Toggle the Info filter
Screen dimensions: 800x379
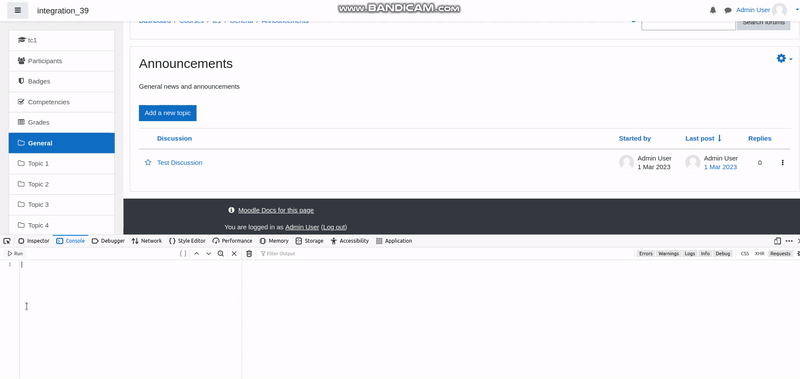tap(705, 254)
